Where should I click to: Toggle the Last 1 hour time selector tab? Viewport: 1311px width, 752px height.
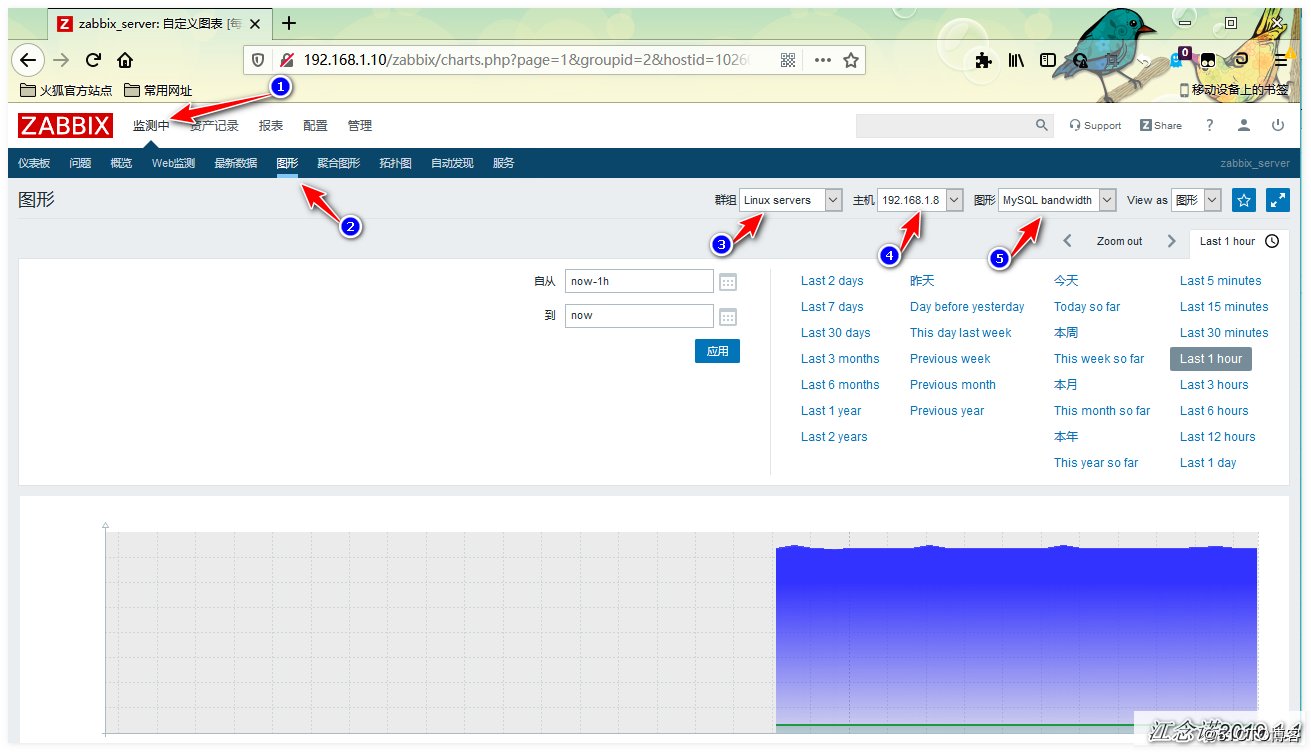coord(1239,241)
